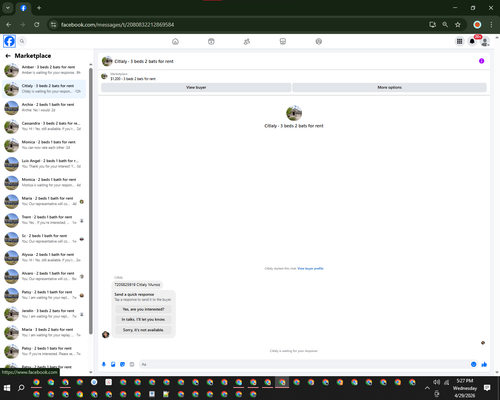Image resolution: width=500 pixels, height=400 pixels.
Task: Open the Marketplace storefront tab
Action: pos(283,41)
